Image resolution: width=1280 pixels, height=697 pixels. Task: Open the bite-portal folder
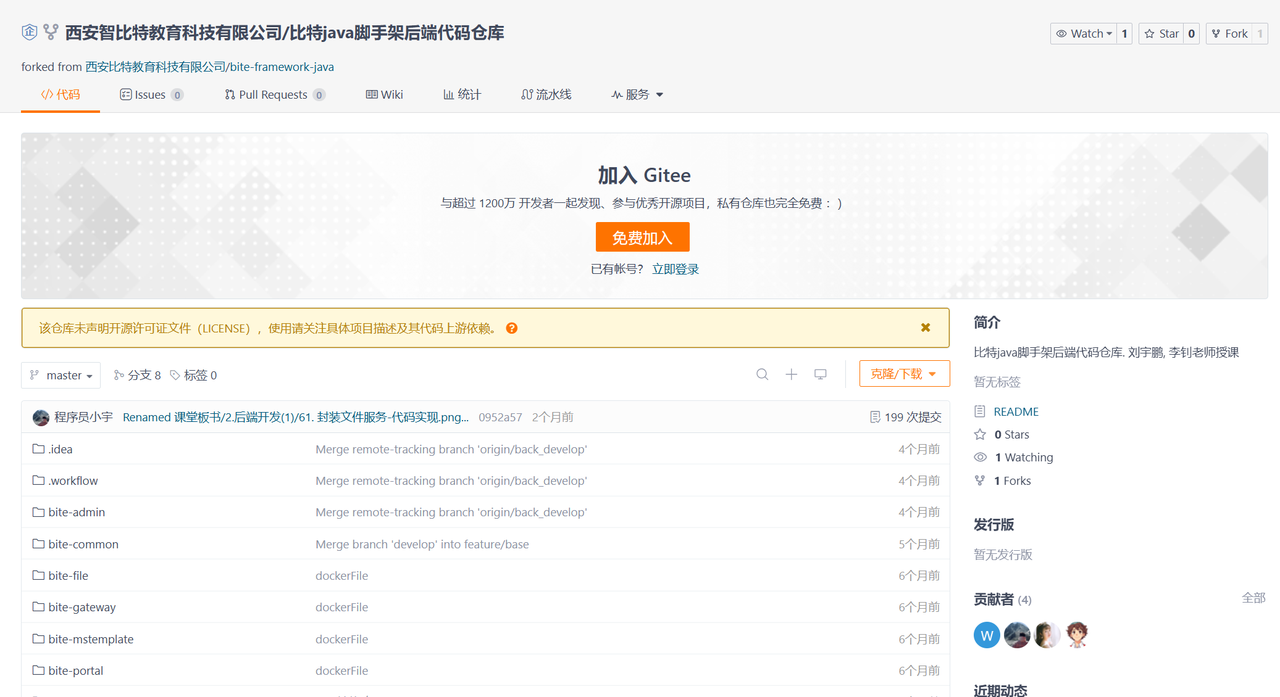click(x=76, y=671)
